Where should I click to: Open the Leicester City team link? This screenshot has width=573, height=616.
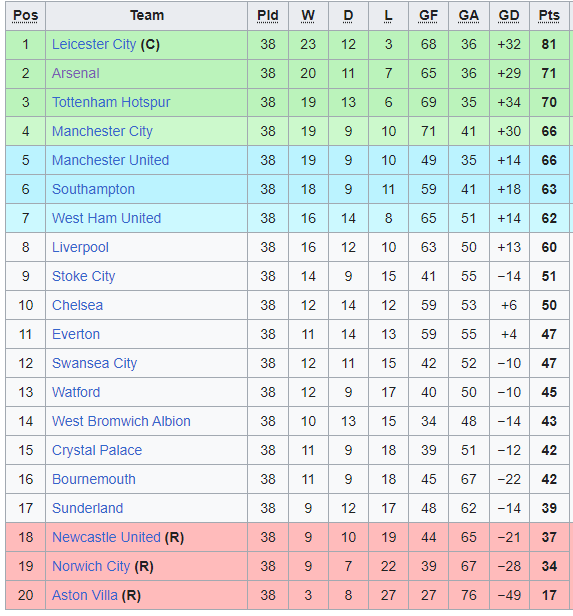(94, 44)
